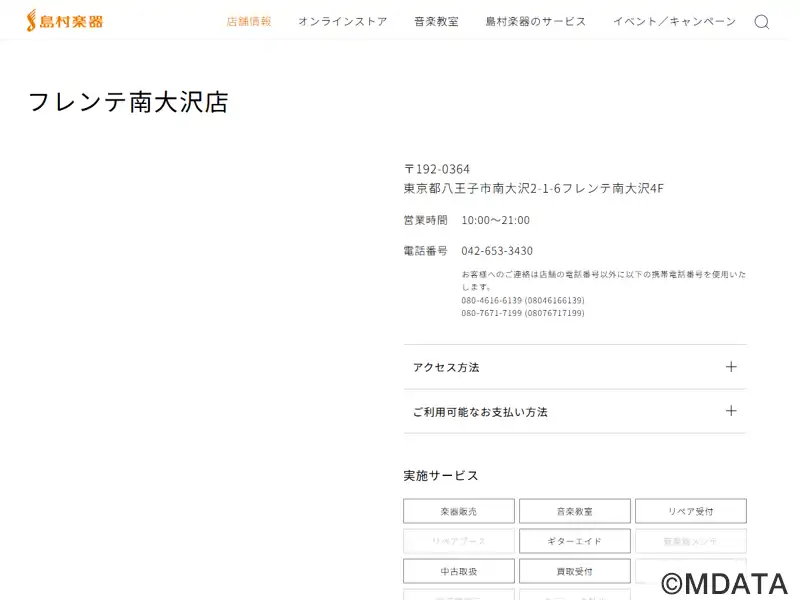Click the 電話番号 label
Image resolution: width=800 pixels, height=600 pixels.
[x=426, y=251]
